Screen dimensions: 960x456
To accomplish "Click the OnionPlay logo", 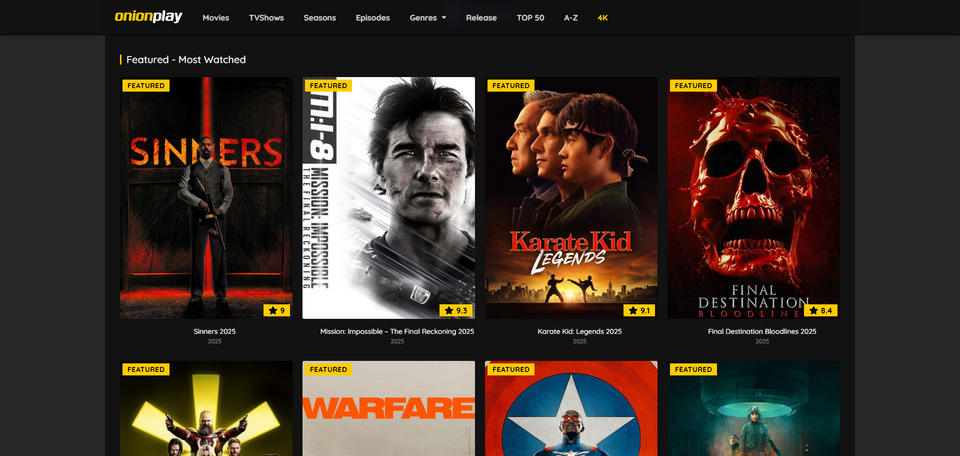I will (x=148, y=17).
